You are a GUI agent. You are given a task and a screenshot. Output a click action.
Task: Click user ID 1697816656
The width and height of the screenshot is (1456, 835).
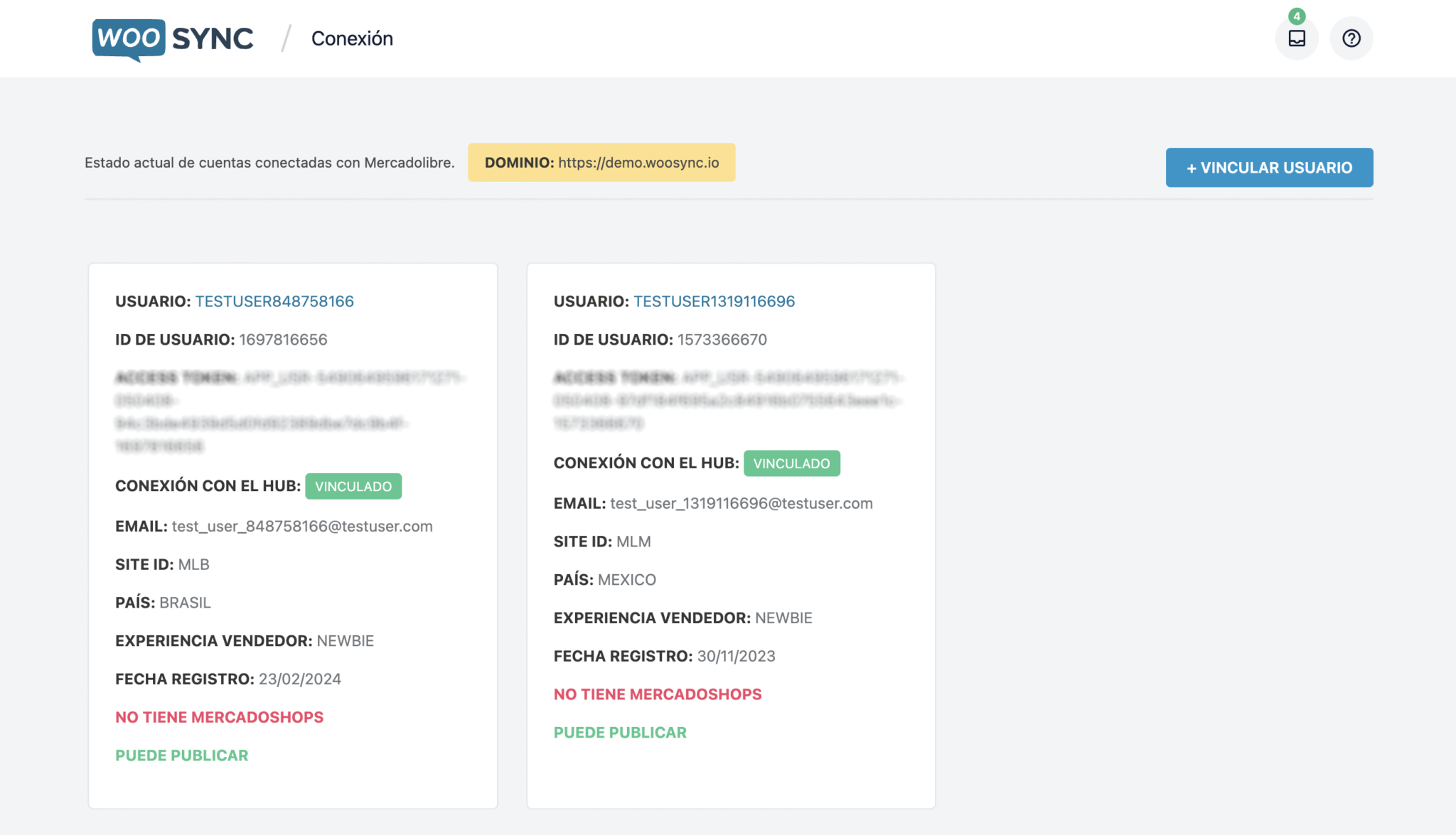283,340
